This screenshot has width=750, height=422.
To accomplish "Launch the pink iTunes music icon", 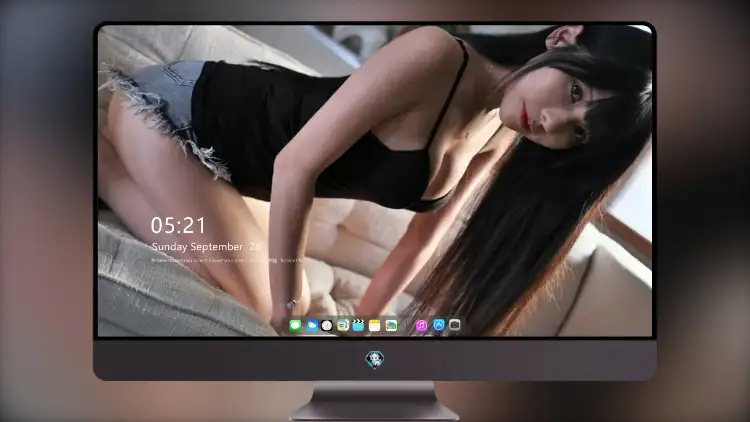I will pyautogui.click(x=421, y=326).
